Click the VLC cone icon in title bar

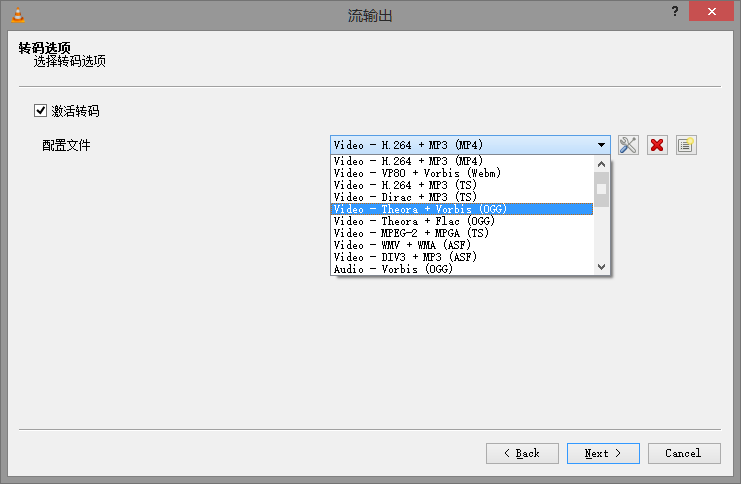click(x=17, y=15)
